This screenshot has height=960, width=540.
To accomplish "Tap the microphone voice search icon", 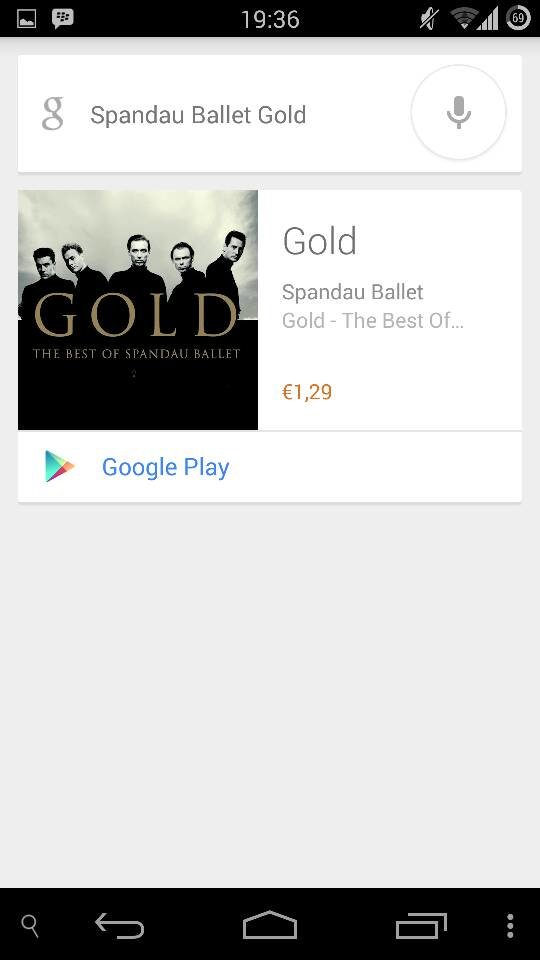I will pos(459,113).
